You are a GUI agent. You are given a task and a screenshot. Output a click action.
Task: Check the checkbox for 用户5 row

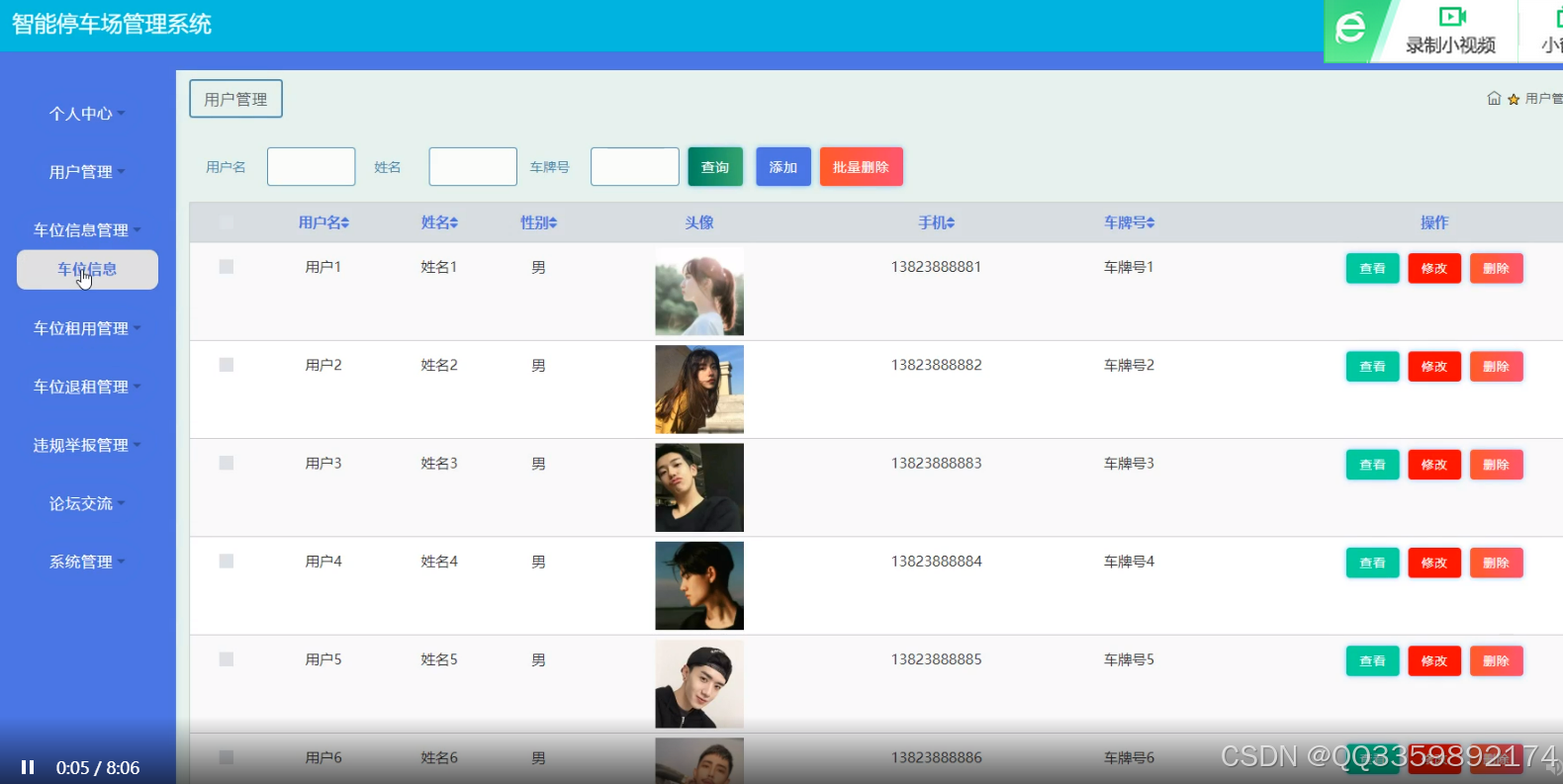227,659
